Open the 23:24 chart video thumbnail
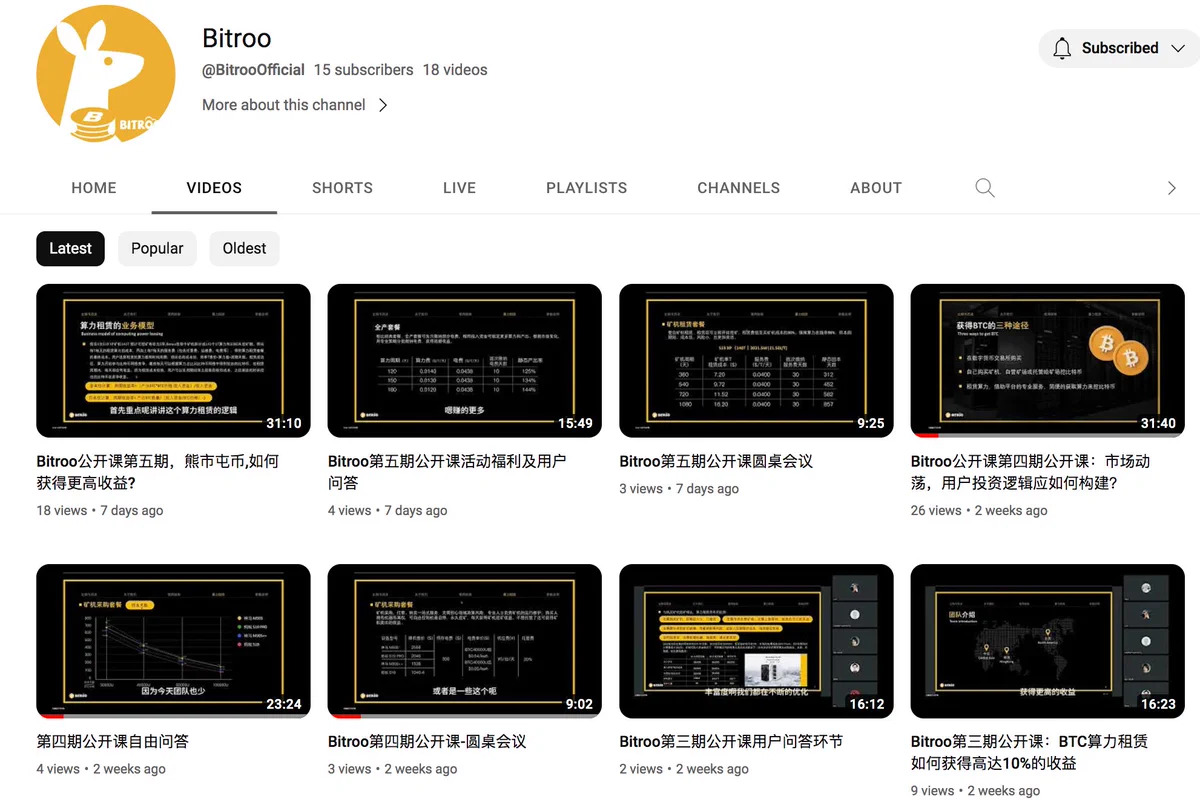The image size is (1200, 805). (x=173, y=641)
